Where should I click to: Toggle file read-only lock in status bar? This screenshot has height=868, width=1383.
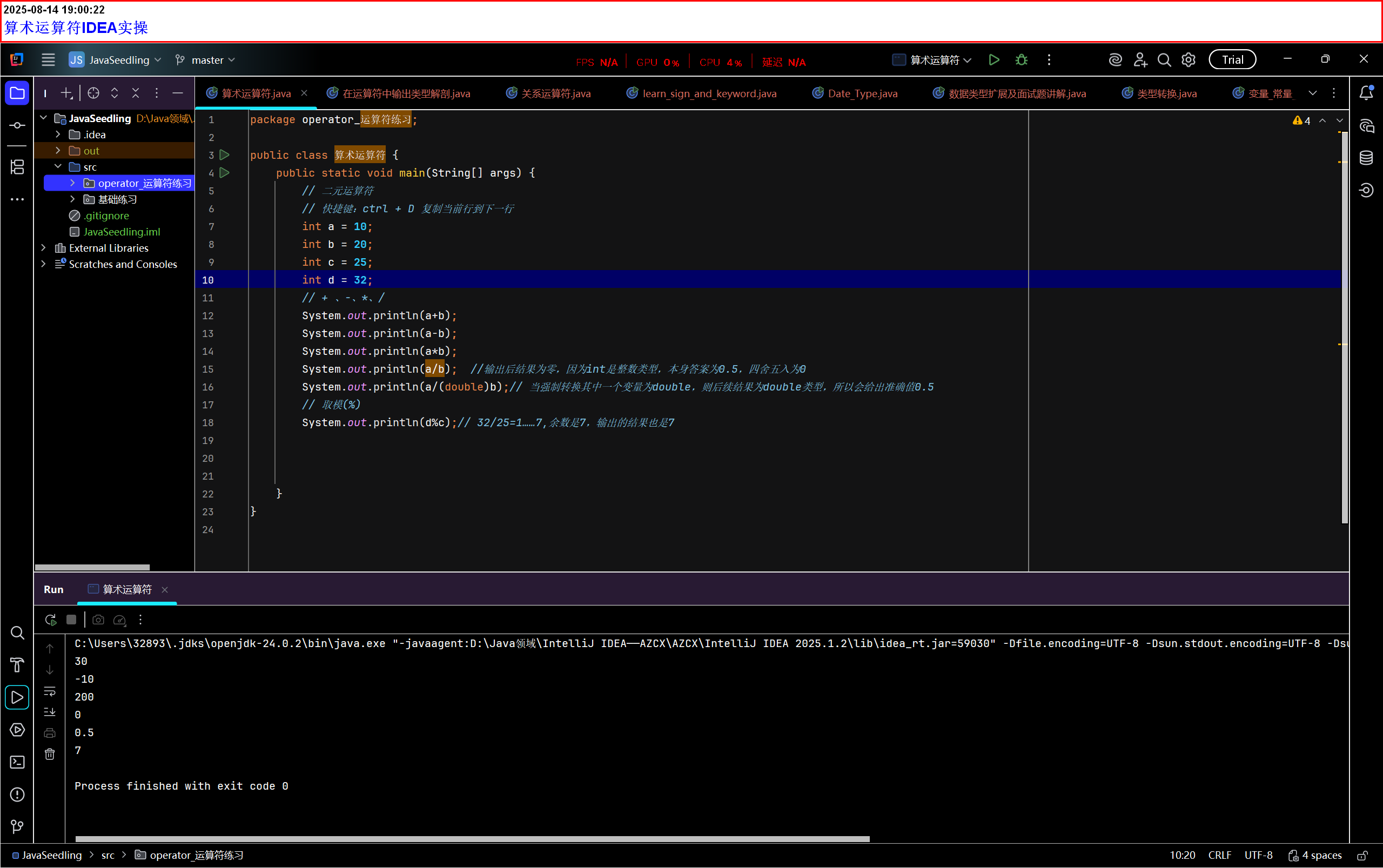point(1362,856)
